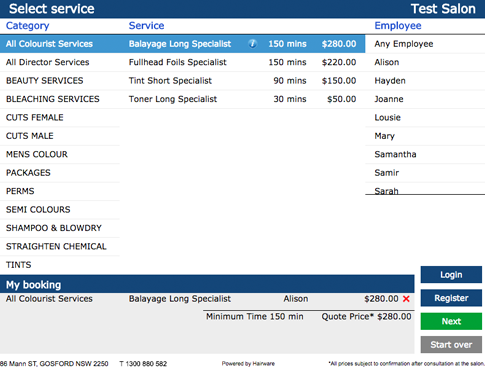Select STRAIGHTEN CHEMICAL category

click(60, 246)
